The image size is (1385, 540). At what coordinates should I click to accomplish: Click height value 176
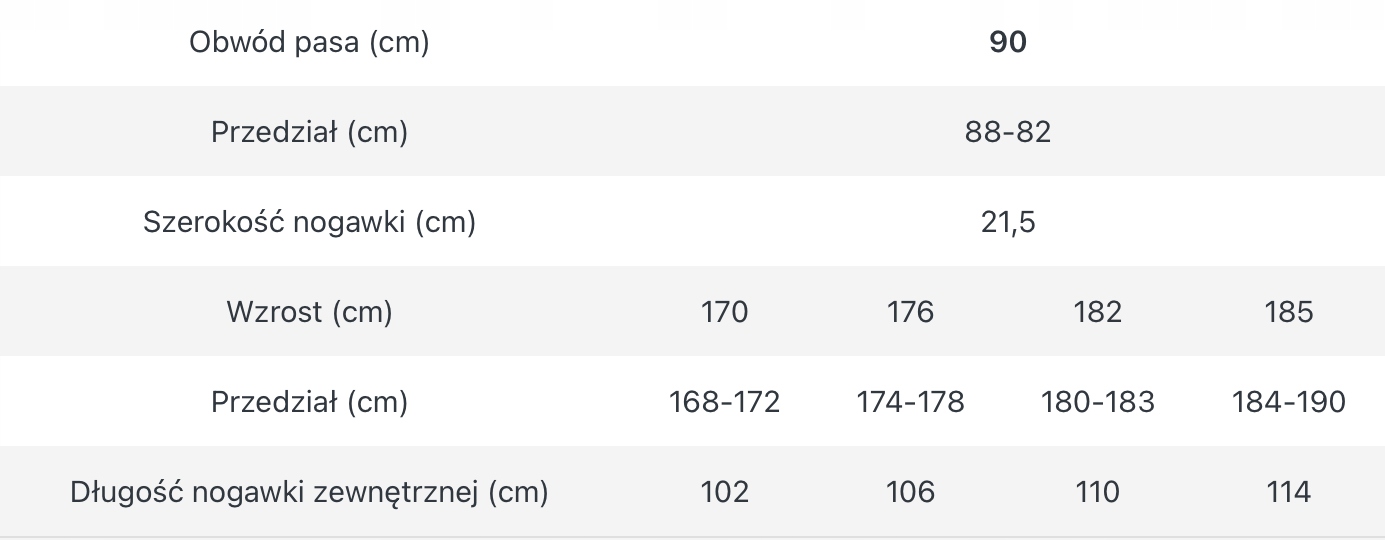910,312
